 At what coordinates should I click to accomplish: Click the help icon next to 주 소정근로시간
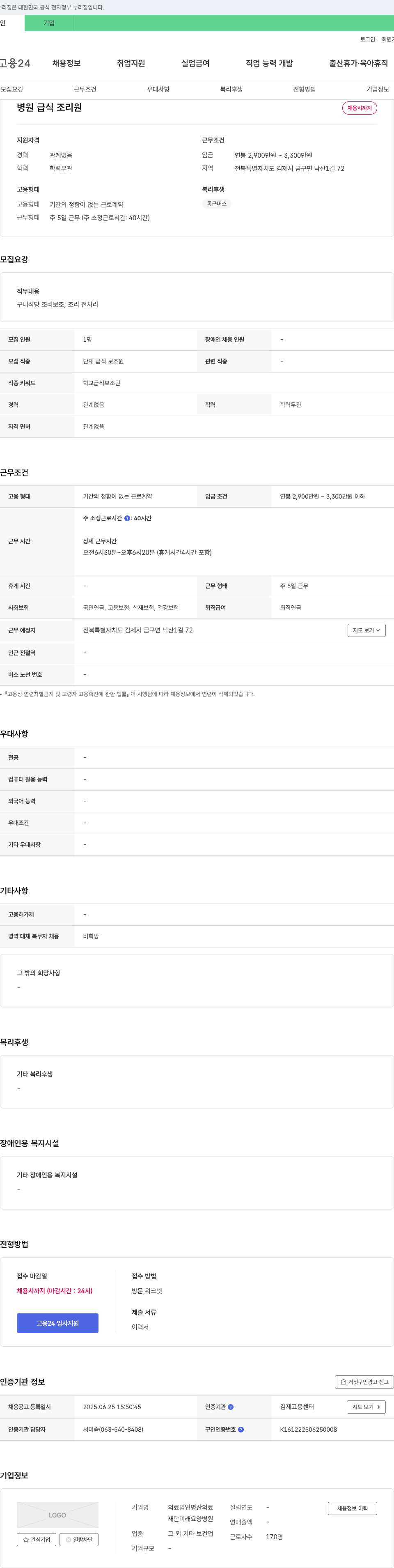pyautogui.click(x=127, y=518)
